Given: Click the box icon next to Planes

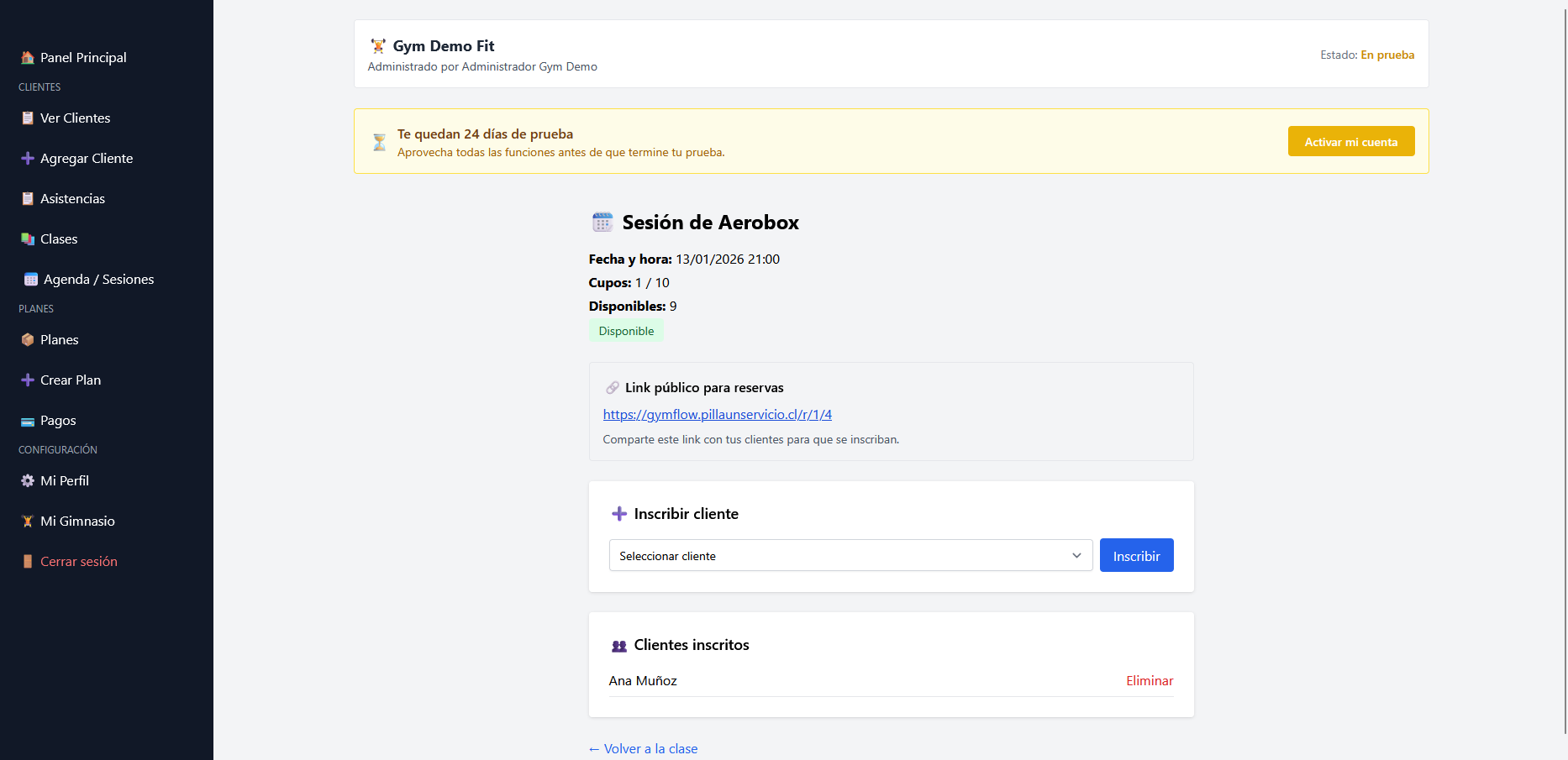Looking at the screenshot, I should pyautogui.click(x=28, y=340).
